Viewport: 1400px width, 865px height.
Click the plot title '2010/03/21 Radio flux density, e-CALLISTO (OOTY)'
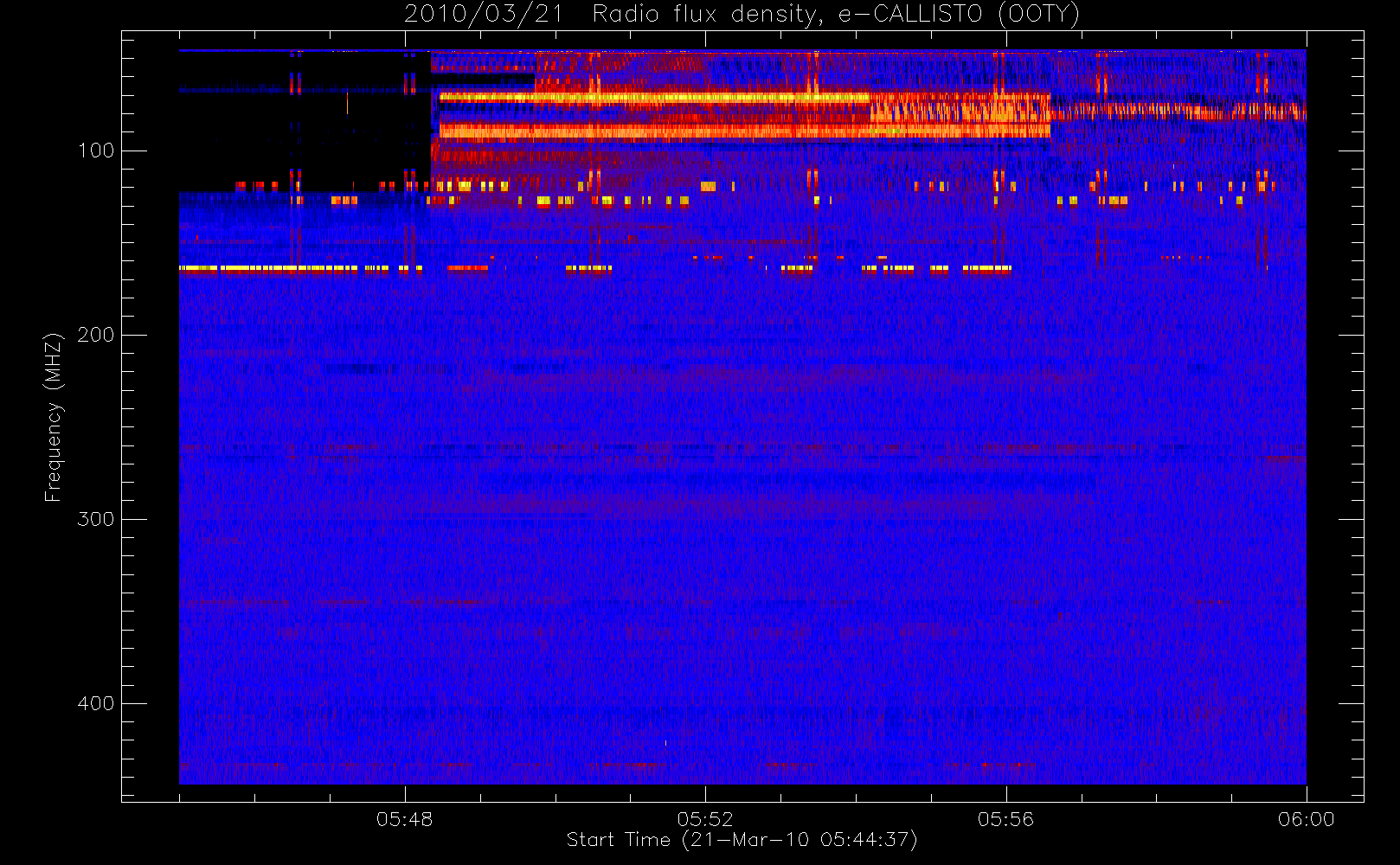click(742, 15)
